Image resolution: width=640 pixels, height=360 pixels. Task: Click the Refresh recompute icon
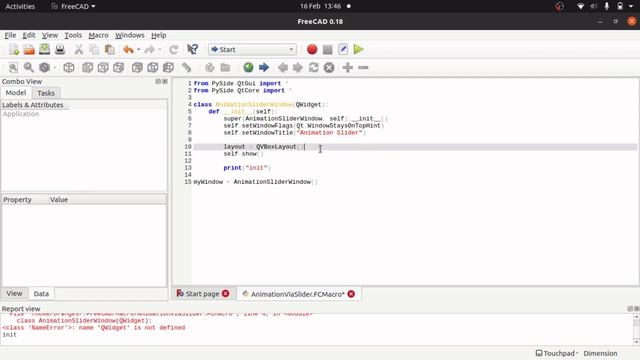(173, 49)
